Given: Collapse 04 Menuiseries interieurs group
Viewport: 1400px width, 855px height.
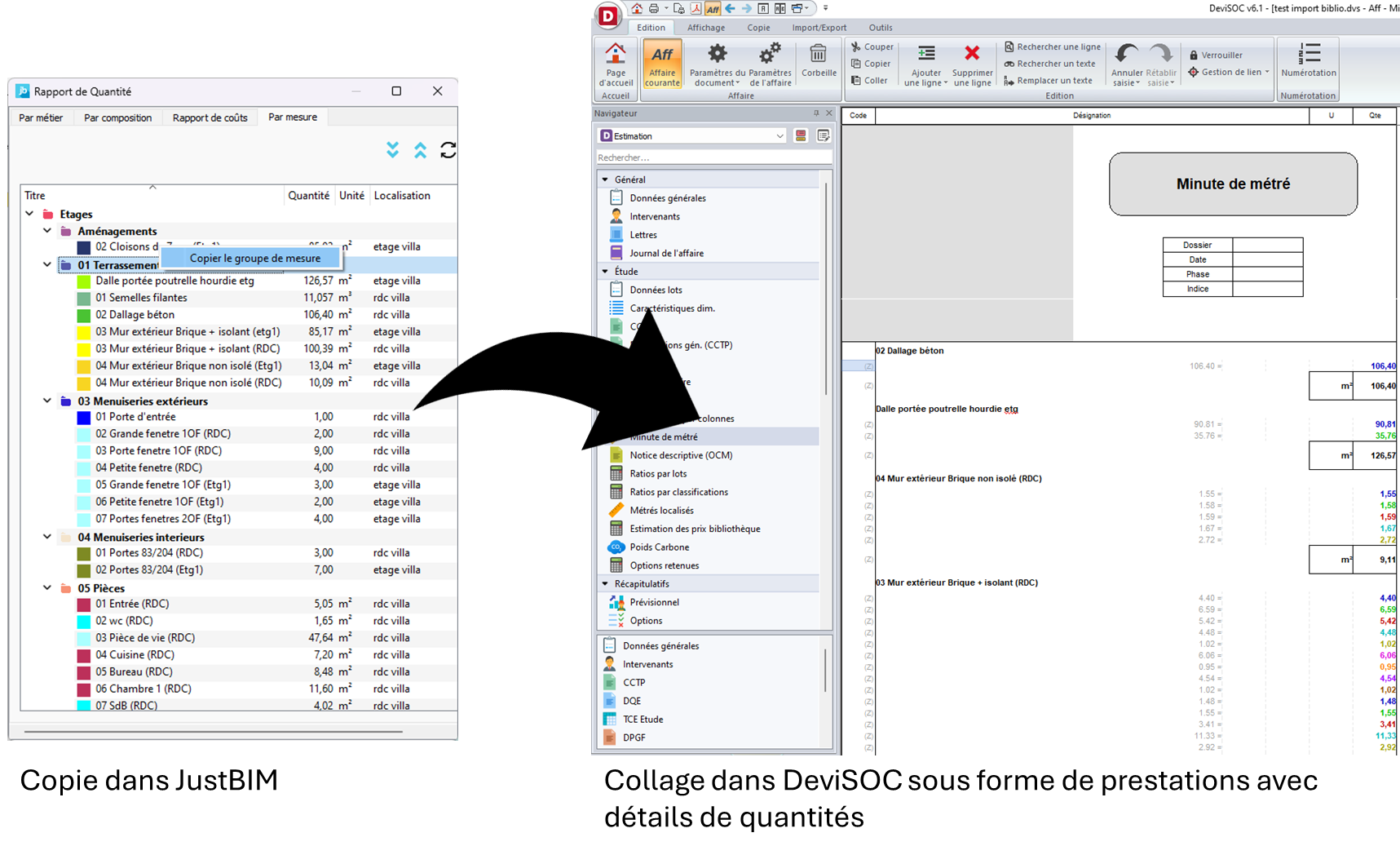Looking at the screenshot, I should pos(47,537).
